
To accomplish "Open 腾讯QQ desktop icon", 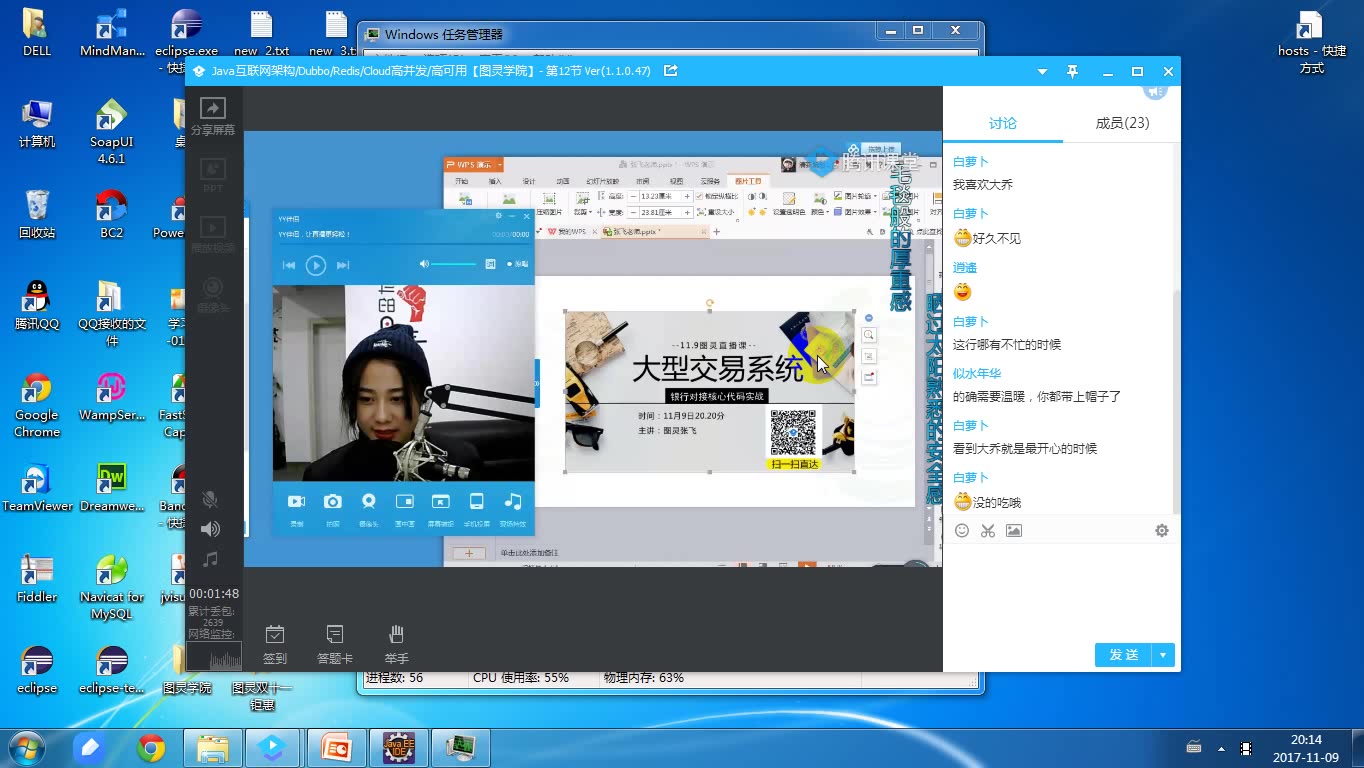I will pos(37,305).
